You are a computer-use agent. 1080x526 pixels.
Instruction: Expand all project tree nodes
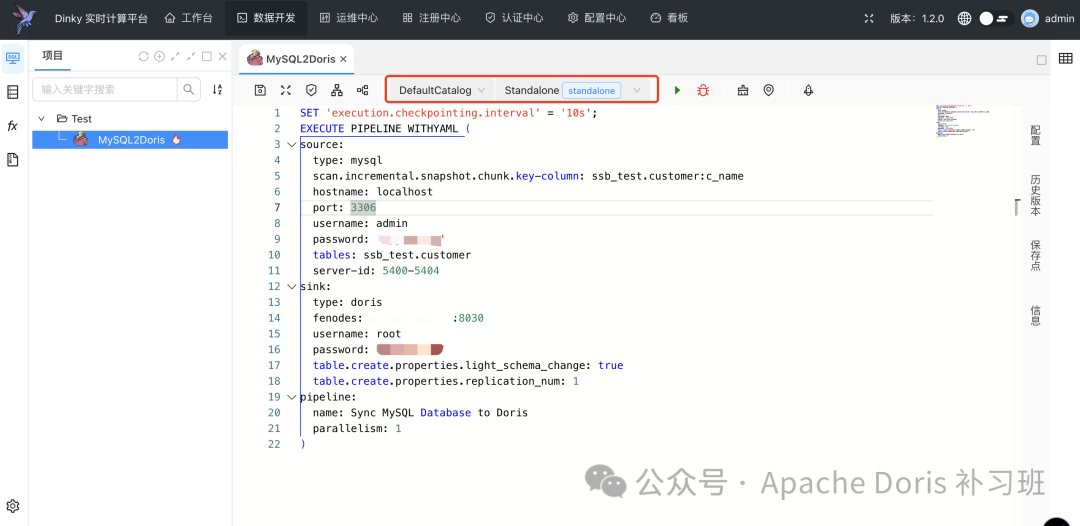(175, 56)
